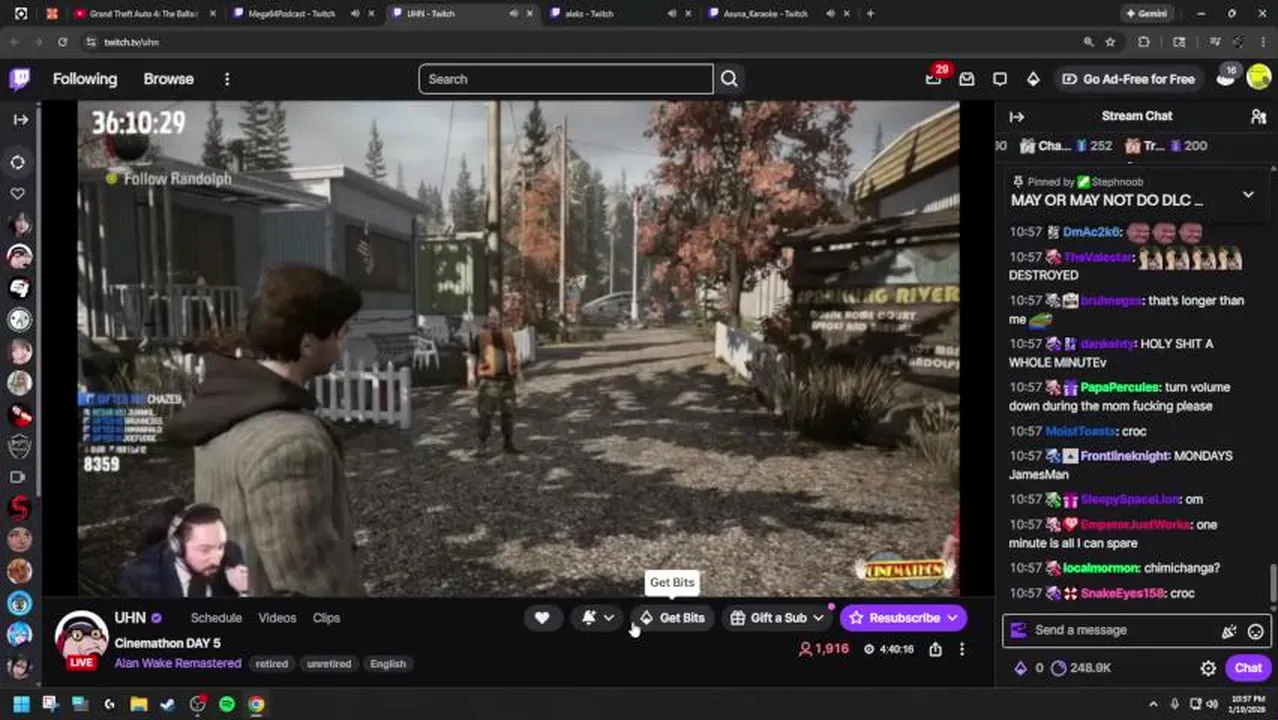This screenshot has height=720, width=1278.
Task: Expand the pinned message by Stephnoob
Action: 1248,194
